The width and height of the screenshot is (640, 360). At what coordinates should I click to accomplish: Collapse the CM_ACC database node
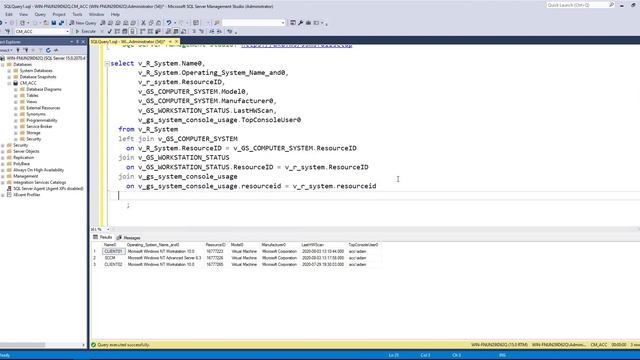click(x=9, y=83)
